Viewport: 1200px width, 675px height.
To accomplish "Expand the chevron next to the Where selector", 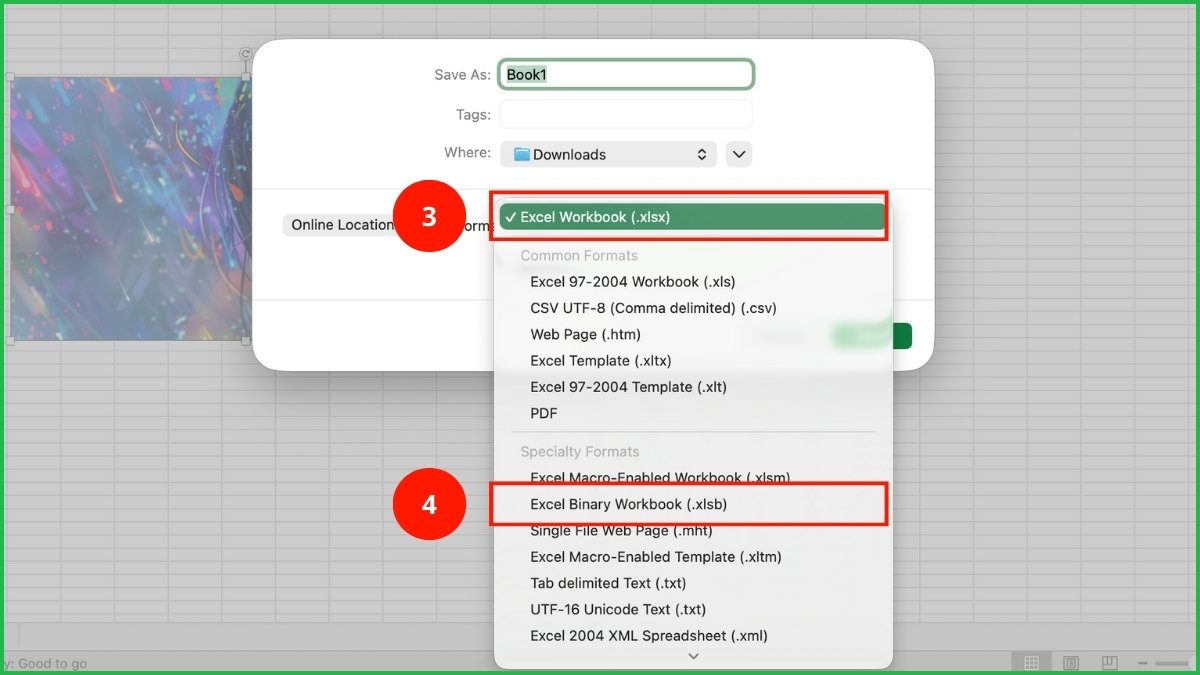I will coord(738,154).
